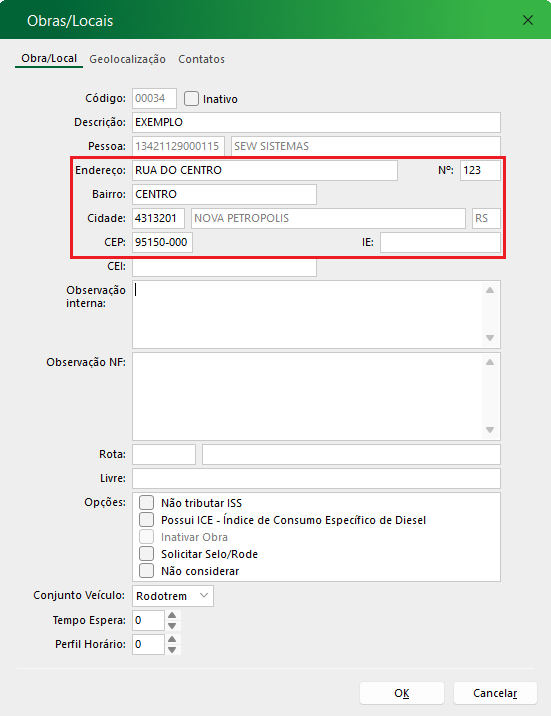Click Observação interna scroll down arrow
Image resolution: width=551 pixels, height=716 pixels.
pyautogui.click(x=490, y=338)
